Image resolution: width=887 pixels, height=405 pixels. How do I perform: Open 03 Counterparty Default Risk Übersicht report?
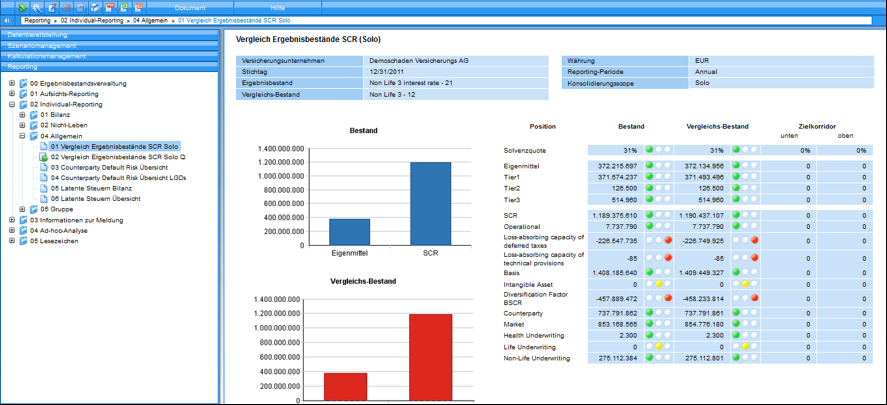pyautogui.click(x=110, y=167)
